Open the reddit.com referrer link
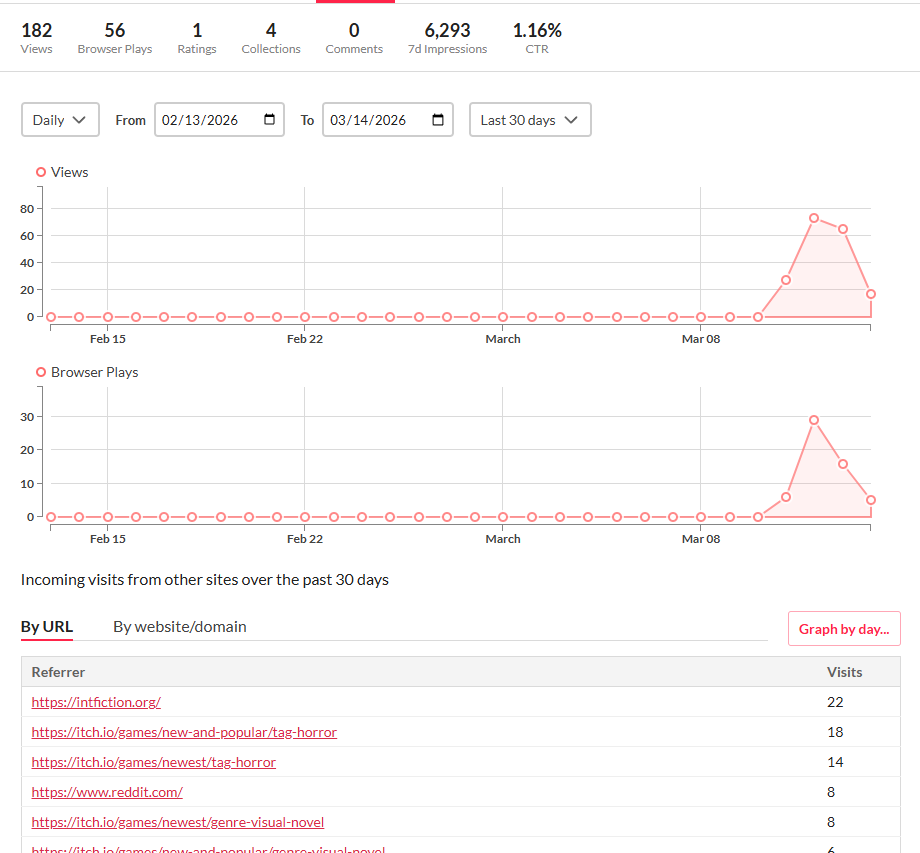This screenshot has width=920, height=853. (107, 792)
